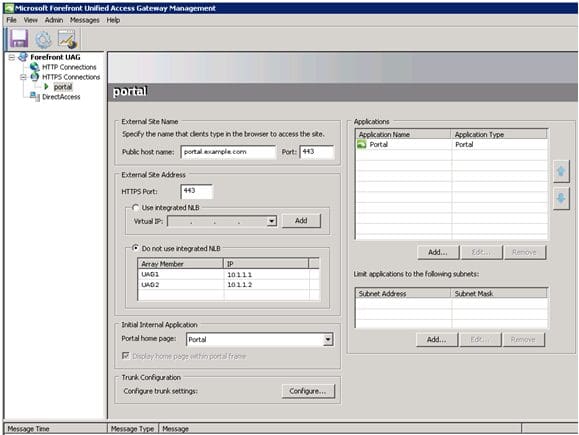This screenshot has width=579, height=435.
Task: Click the Application Name column header
Action: pos(403,134)
